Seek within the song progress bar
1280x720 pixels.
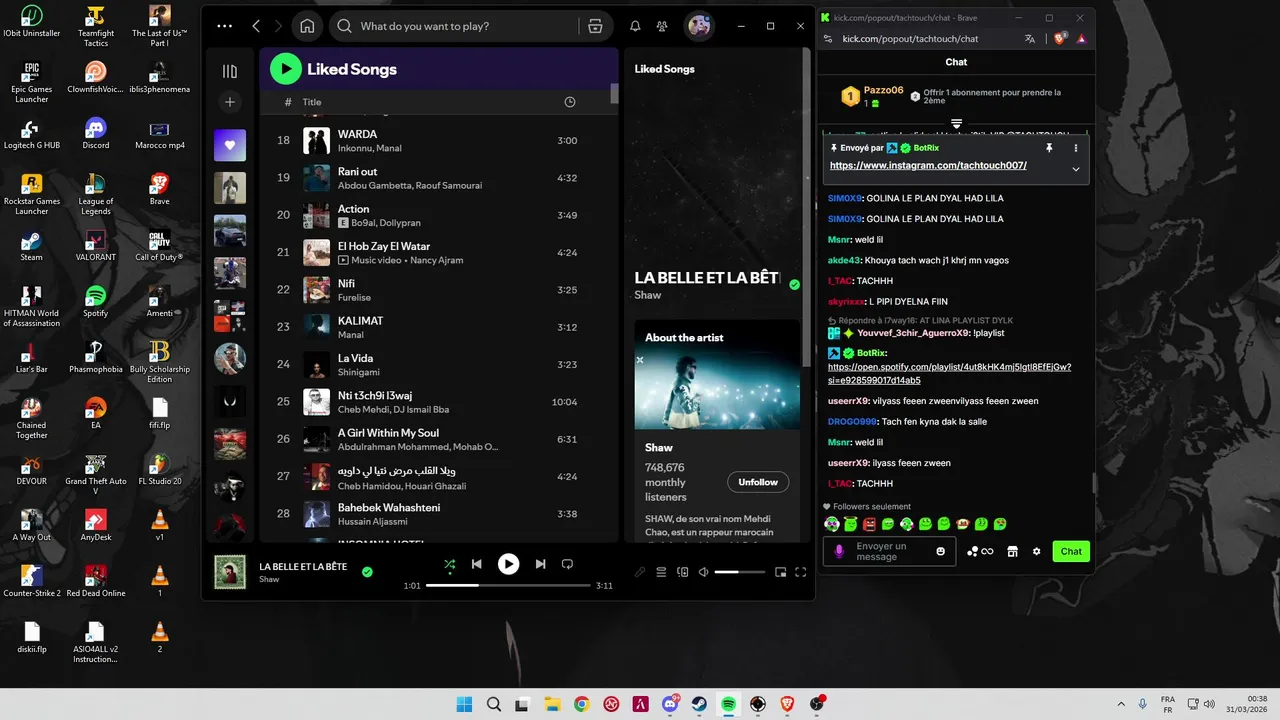[x=508, y=585]
